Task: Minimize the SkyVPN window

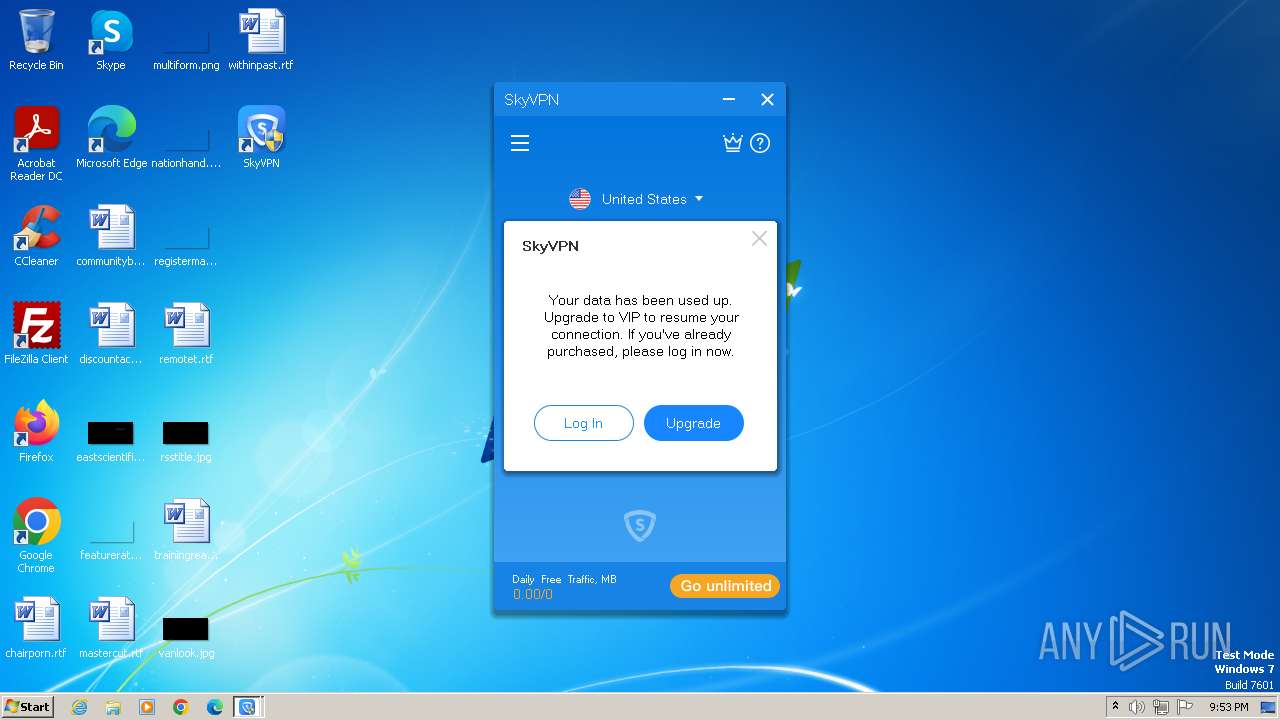Action: 729,99
